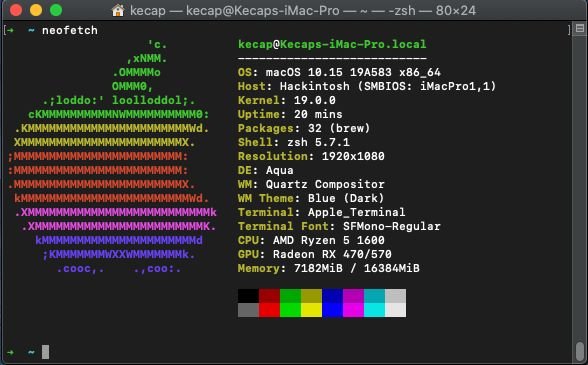Click the CPU value 'AMD Ryzen 5 1600'
Image resolution: width=588 pixels, height=365 pixels.
pos(328,240)
